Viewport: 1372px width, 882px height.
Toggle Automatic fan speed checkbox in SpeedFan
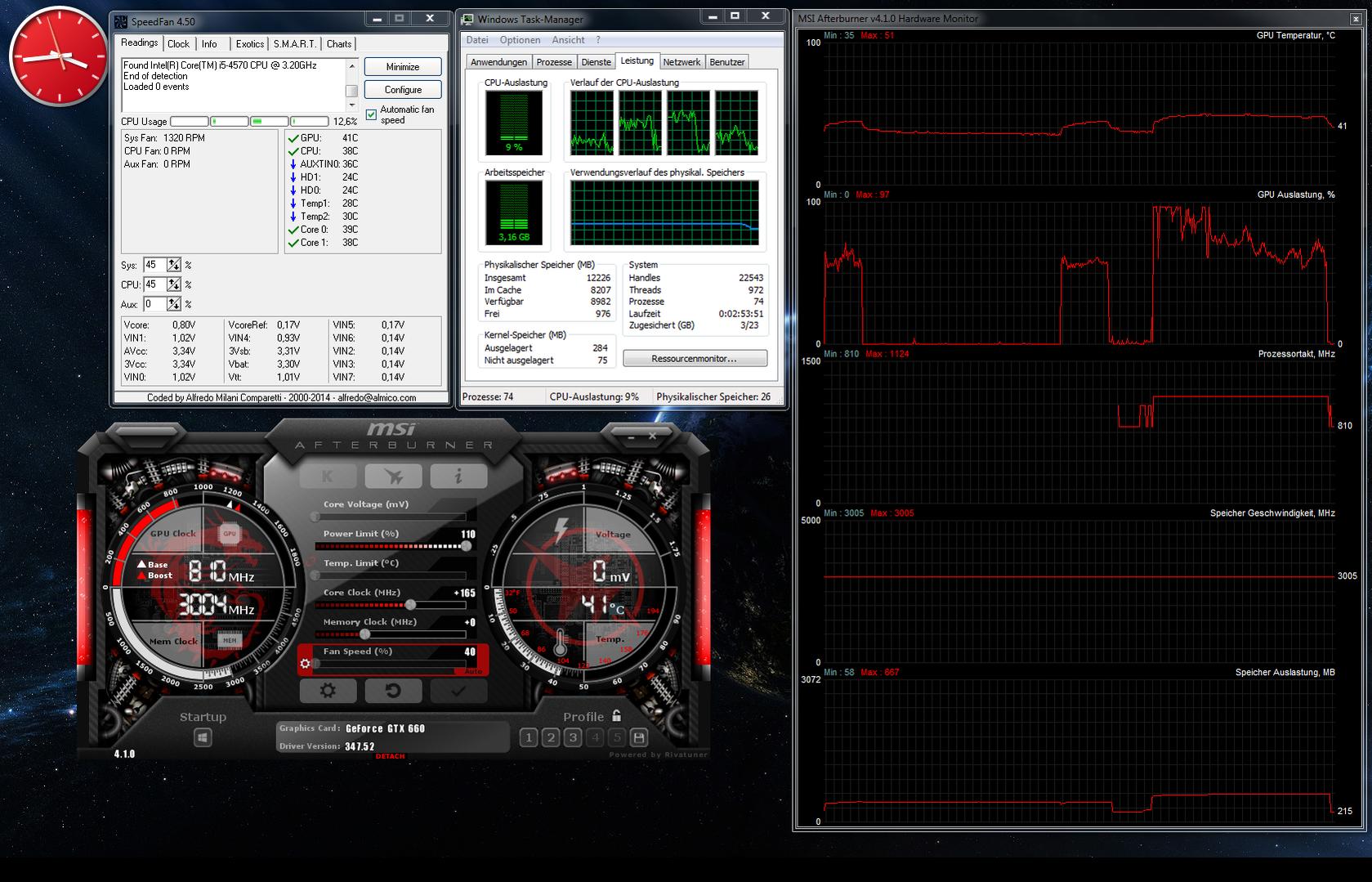tap(372, 114)
